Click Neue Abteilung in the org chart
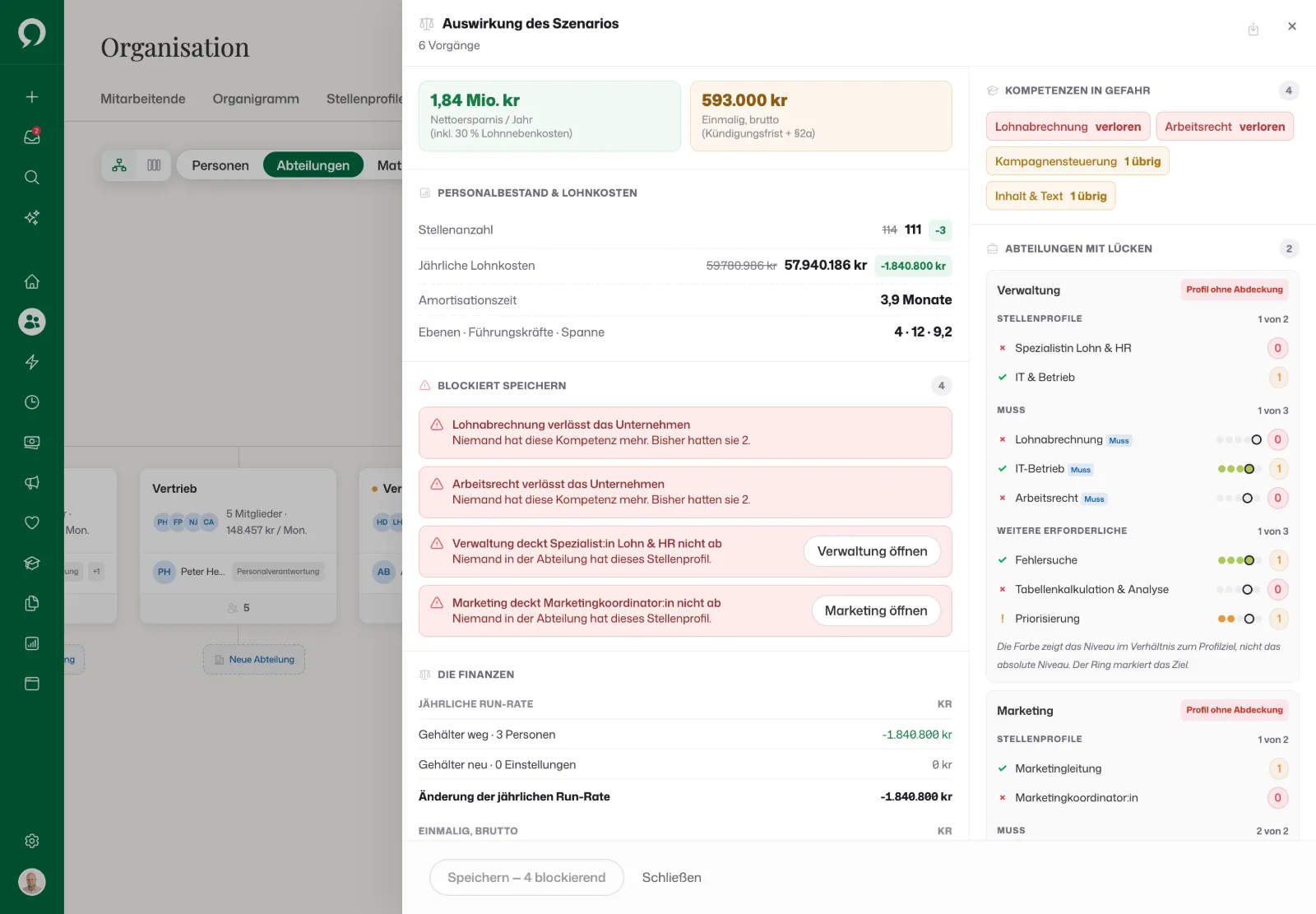 tap(254, 660)
